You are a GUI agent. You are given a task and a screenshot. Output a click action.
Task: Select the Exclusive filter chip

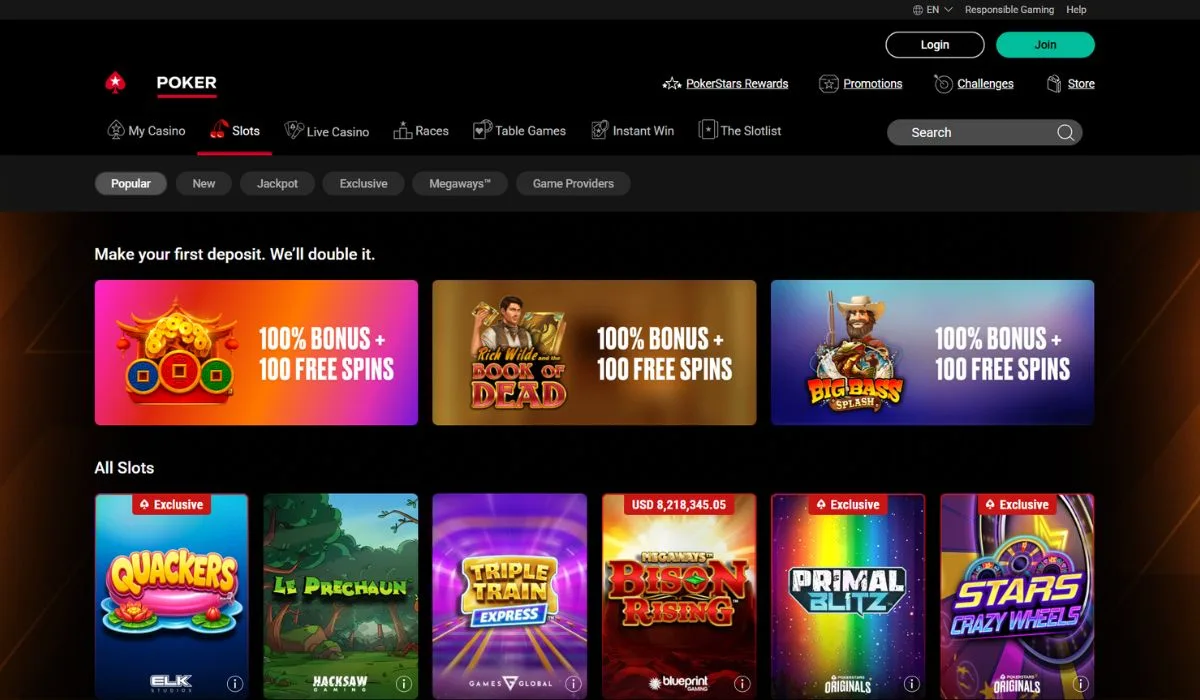click(x=363, y=183)
